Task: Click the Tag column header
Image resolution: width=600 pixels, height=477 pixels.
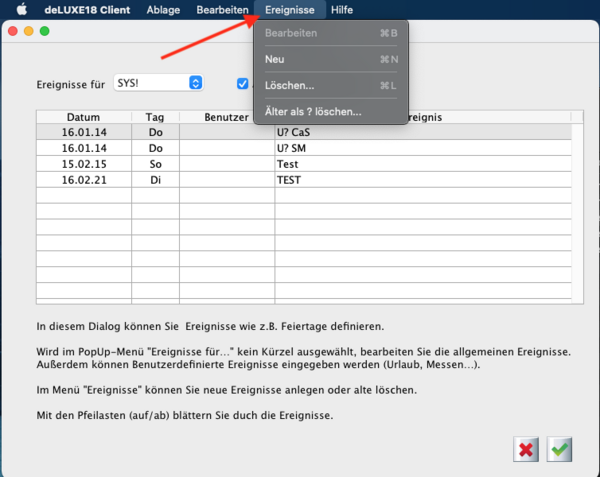Action: [x=155, y=117]
